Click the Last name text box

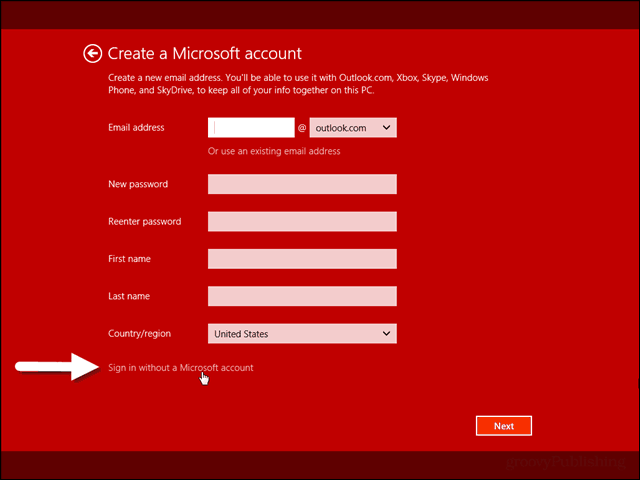click(302, 296)
